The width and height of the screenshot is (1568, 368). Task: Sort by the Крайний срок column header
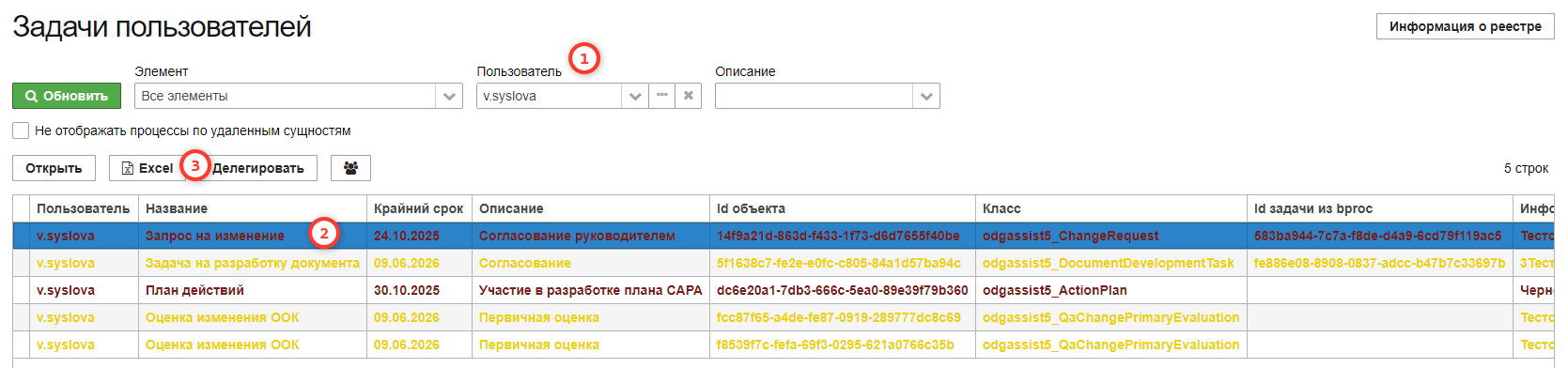[x=418, y=208]
